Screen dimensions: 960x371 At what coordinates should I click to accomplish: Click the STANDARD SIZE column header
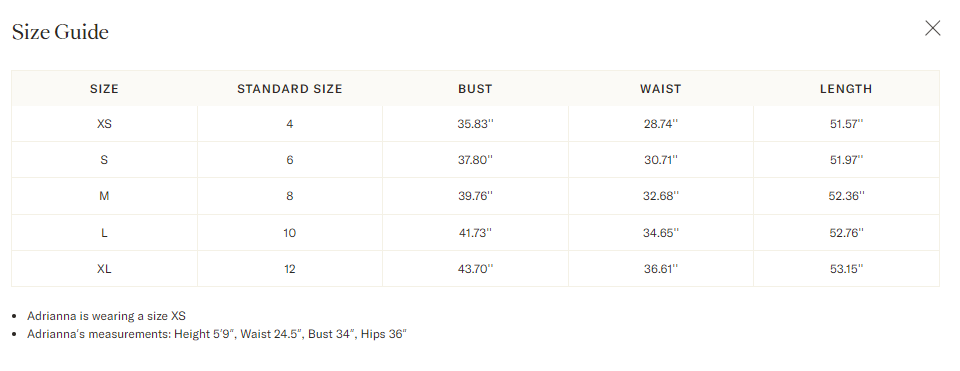[290, 89]
